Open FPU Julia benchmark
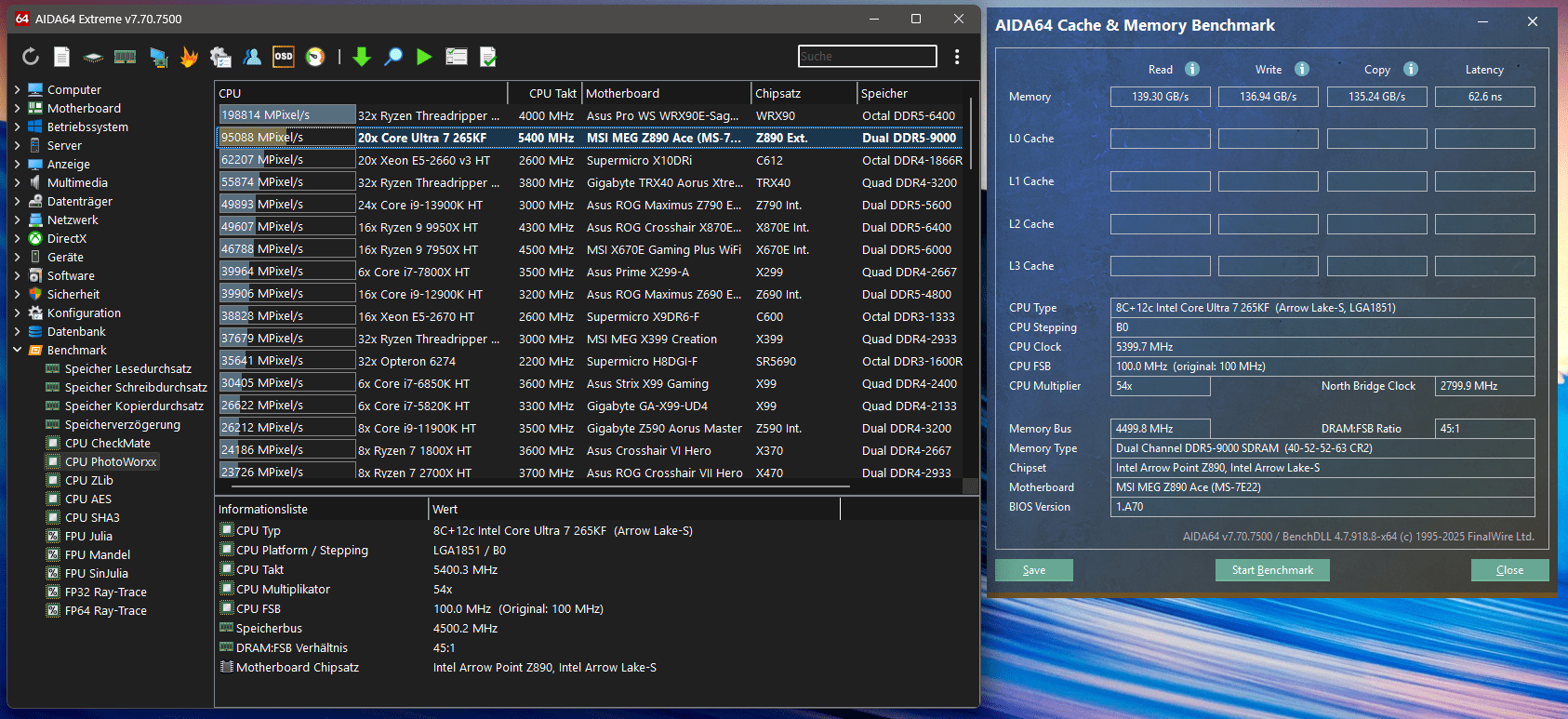 (88, 537)
